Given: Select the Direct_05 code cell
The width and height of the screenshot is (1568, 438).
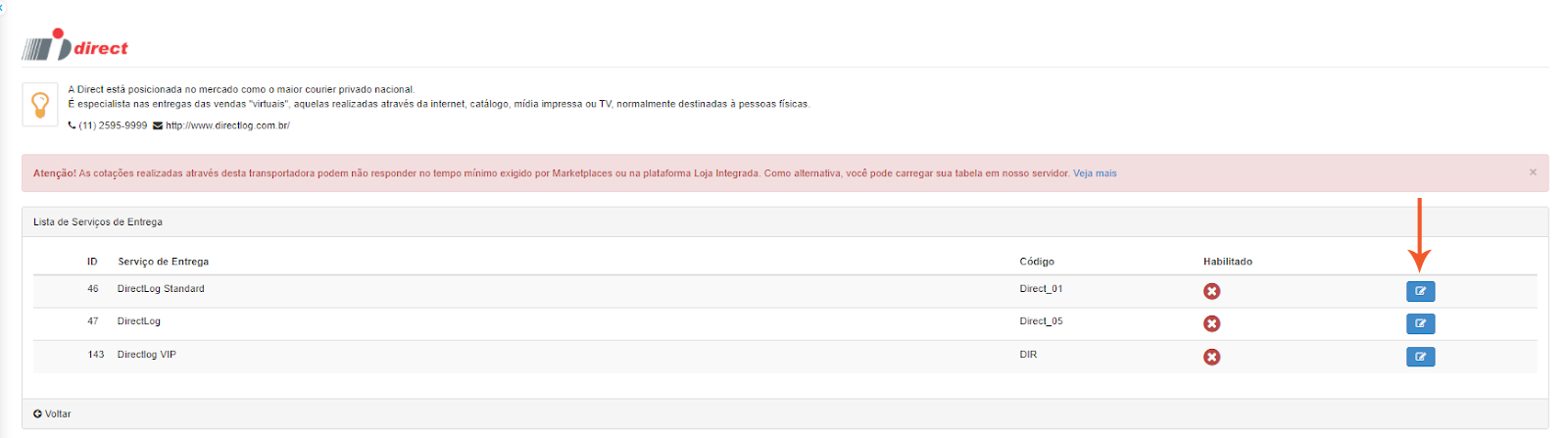Looking at the screenshot, I should (x=1041, y=321).
